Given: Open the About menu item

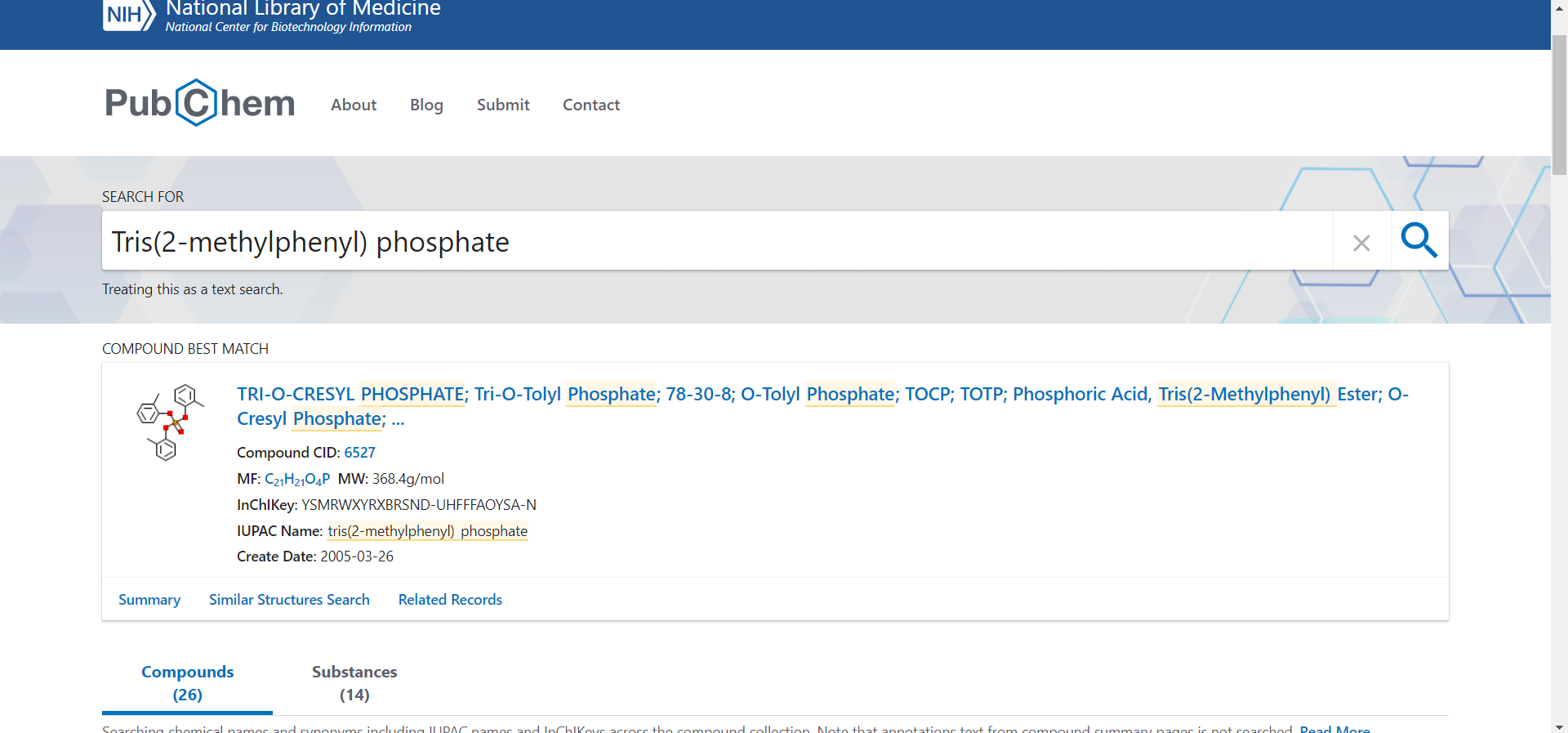Looking at the screenshot, I should [x=354, y=105].
